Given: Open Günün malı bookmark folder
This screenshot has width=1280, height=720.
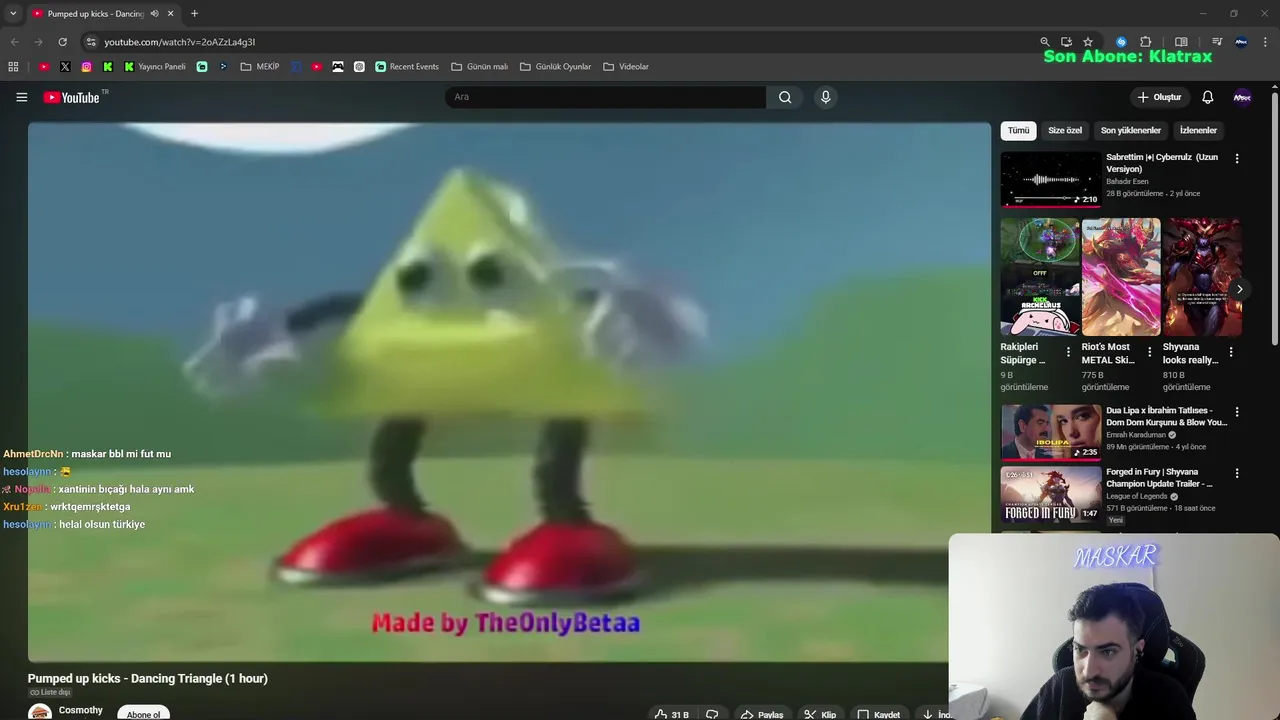Looking at the screenshot, I should point(480,67).
